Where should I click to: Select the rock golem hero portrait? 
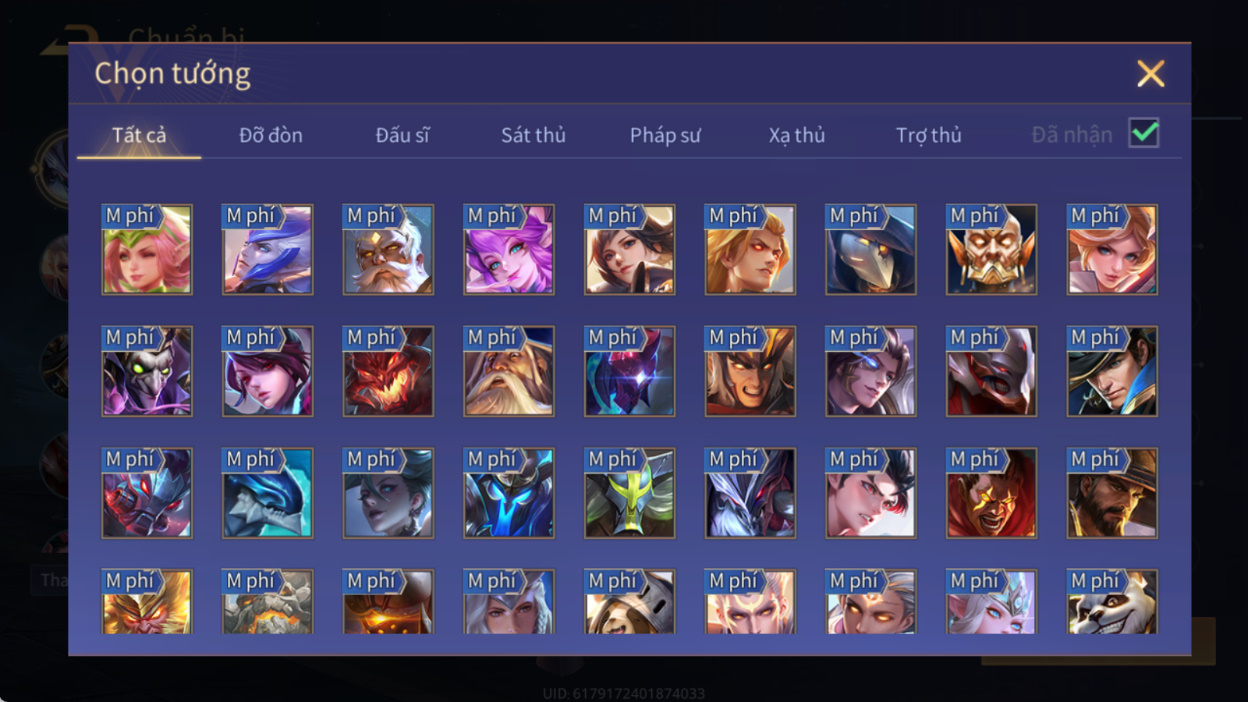click(268, 602)
